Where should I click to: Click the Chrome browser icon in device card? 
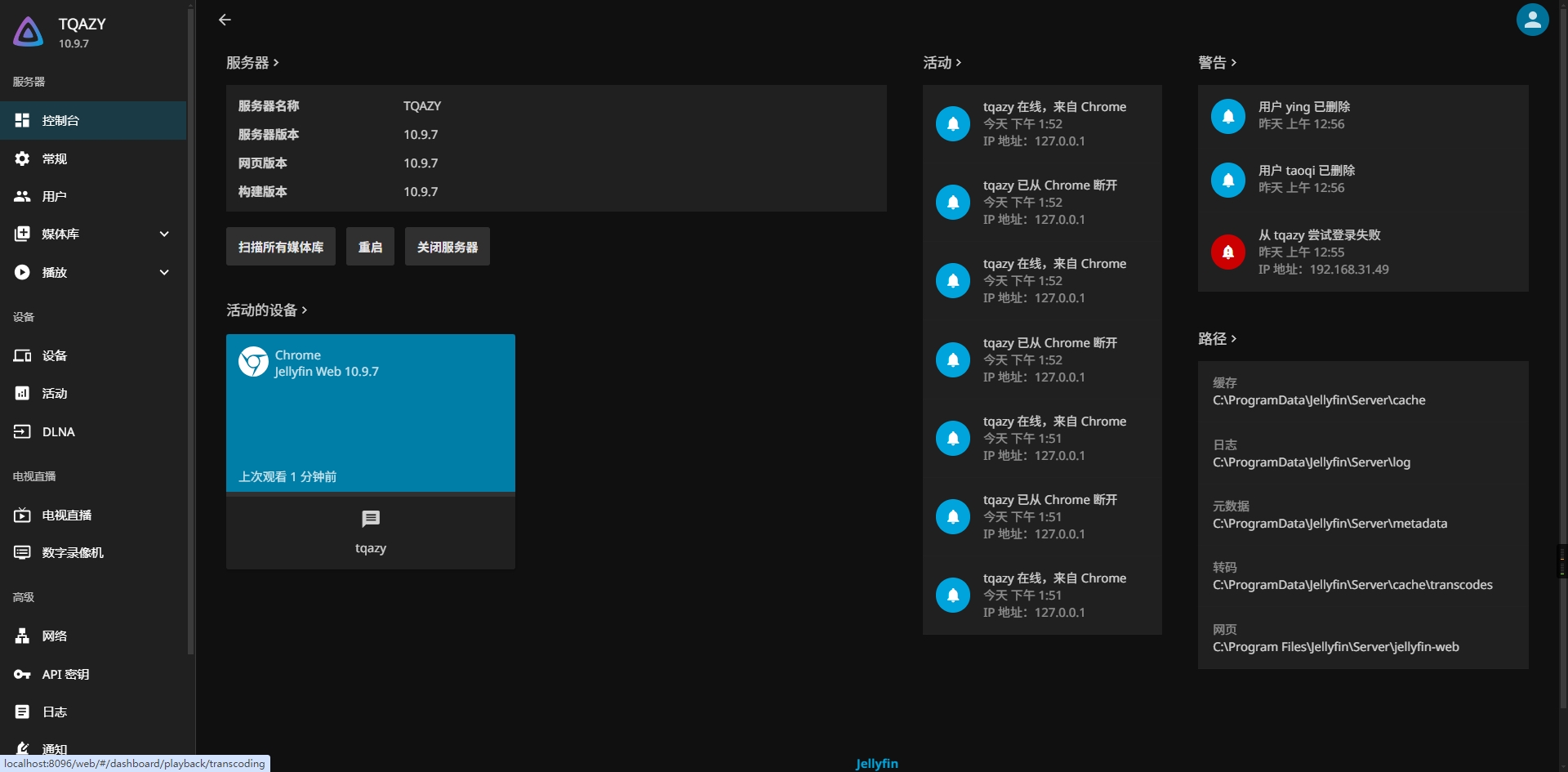coord(253,362)
